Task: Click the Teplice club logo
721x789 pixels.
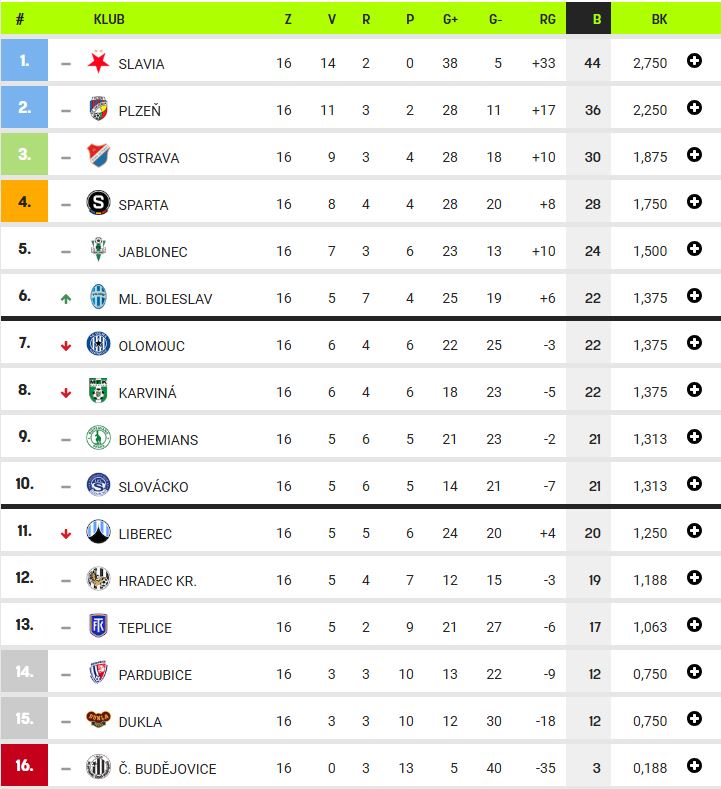Action: [x=98, y=625]
